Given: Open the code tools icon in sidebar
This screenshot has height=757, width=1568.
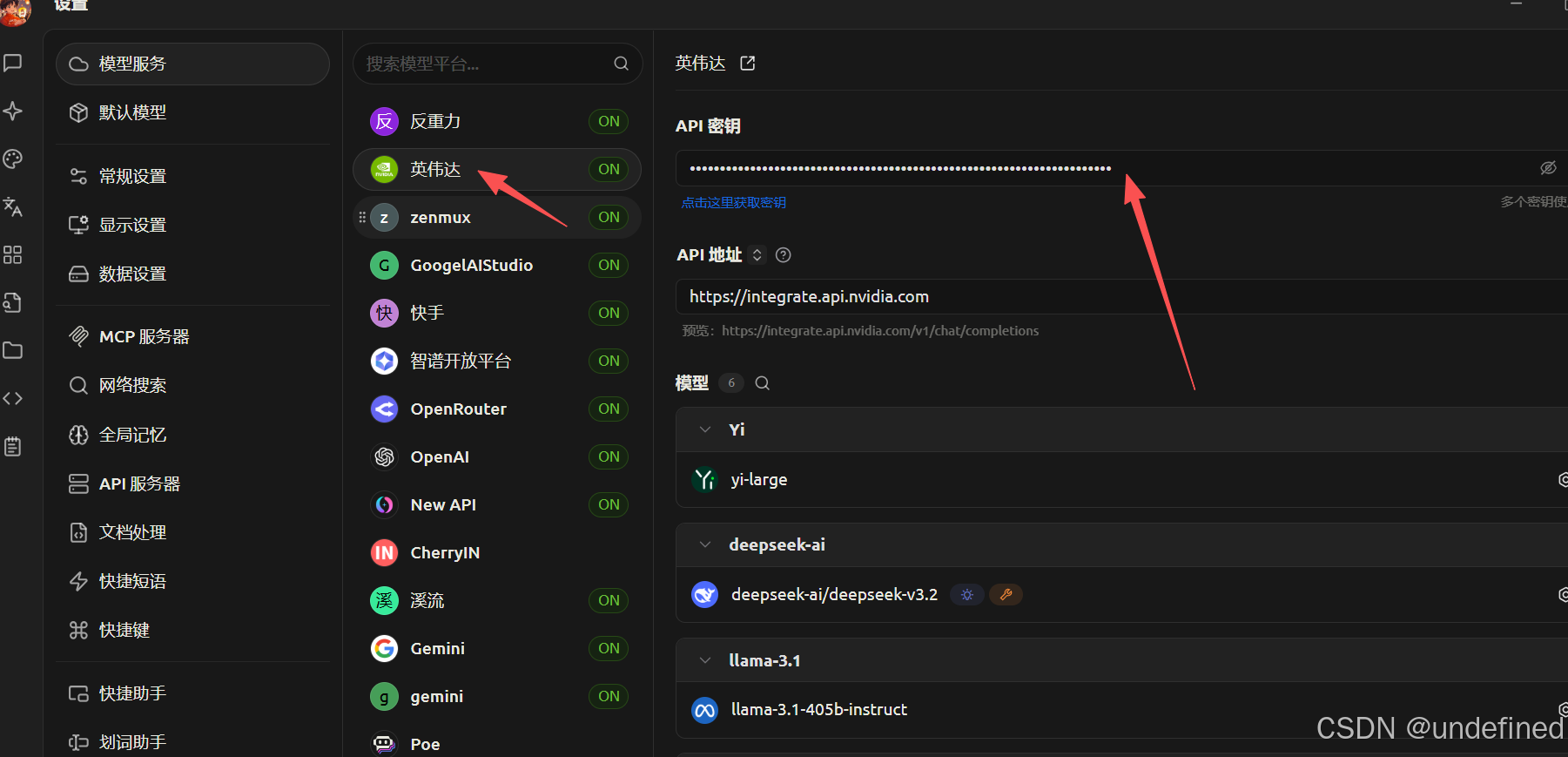Looking at the screenshot, I should pos(12,398).
